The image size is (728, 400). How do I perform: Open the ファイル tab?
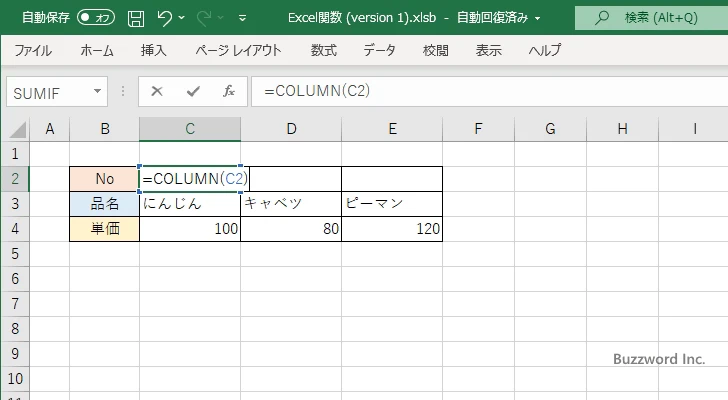click(x=32, y=50)
